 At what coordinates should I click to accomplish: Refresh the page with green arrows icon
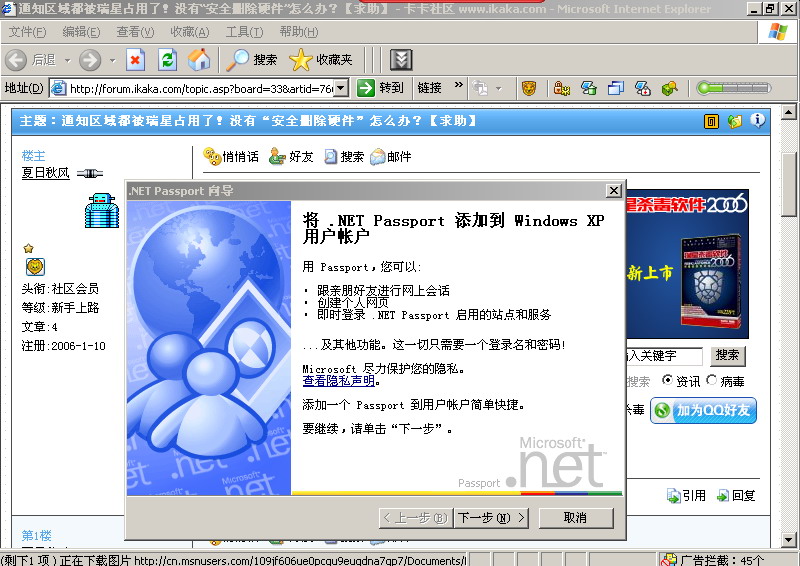tap(167, 60)
